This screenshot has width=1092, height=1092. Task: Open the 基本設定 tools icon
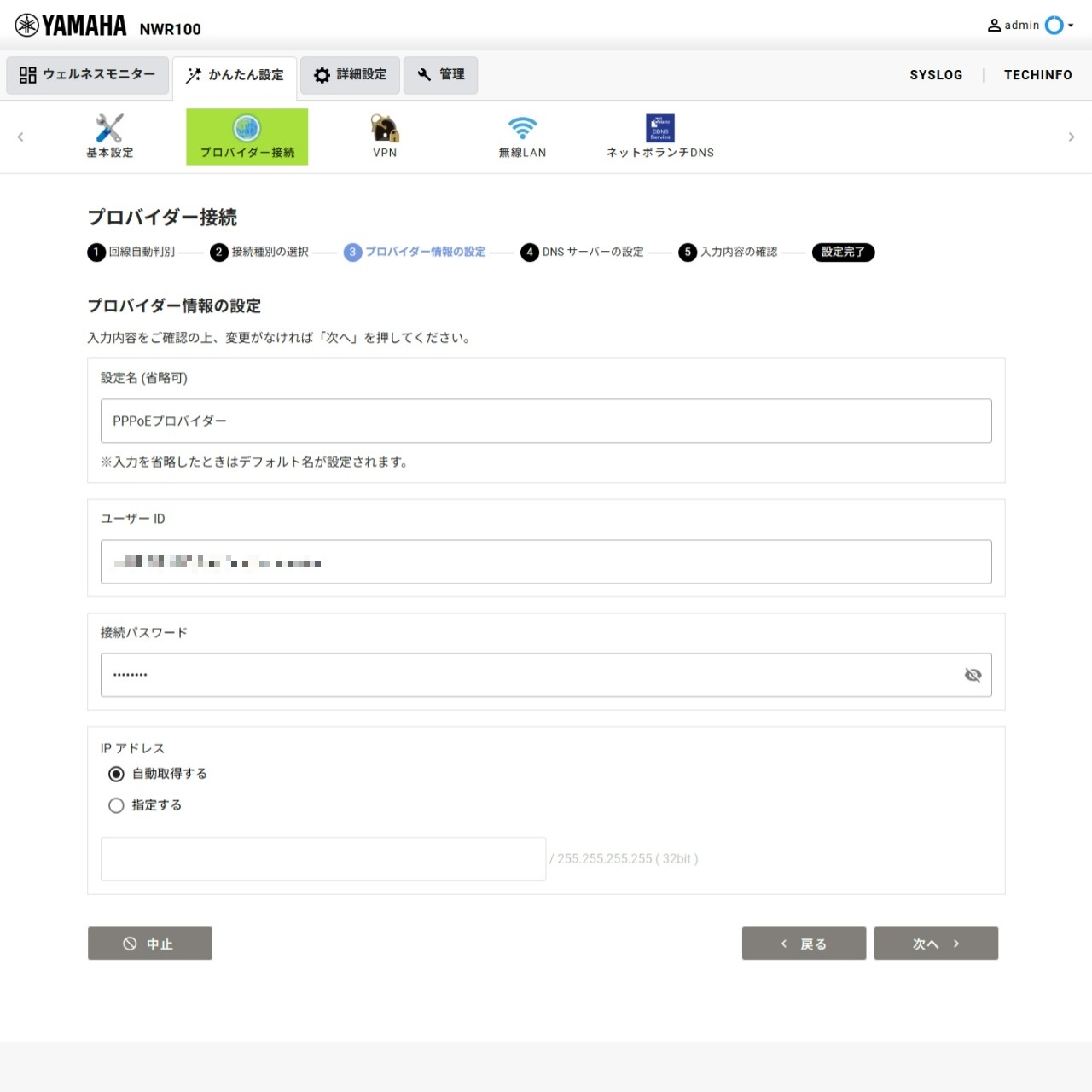(x=109, y=129)
